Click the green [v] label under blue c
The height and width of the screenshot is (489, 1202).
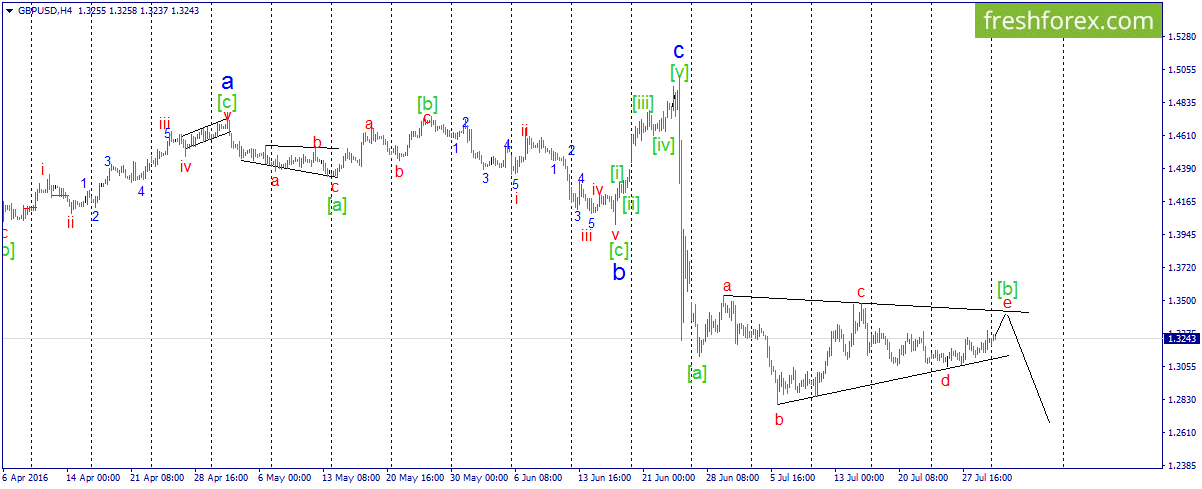680,72
